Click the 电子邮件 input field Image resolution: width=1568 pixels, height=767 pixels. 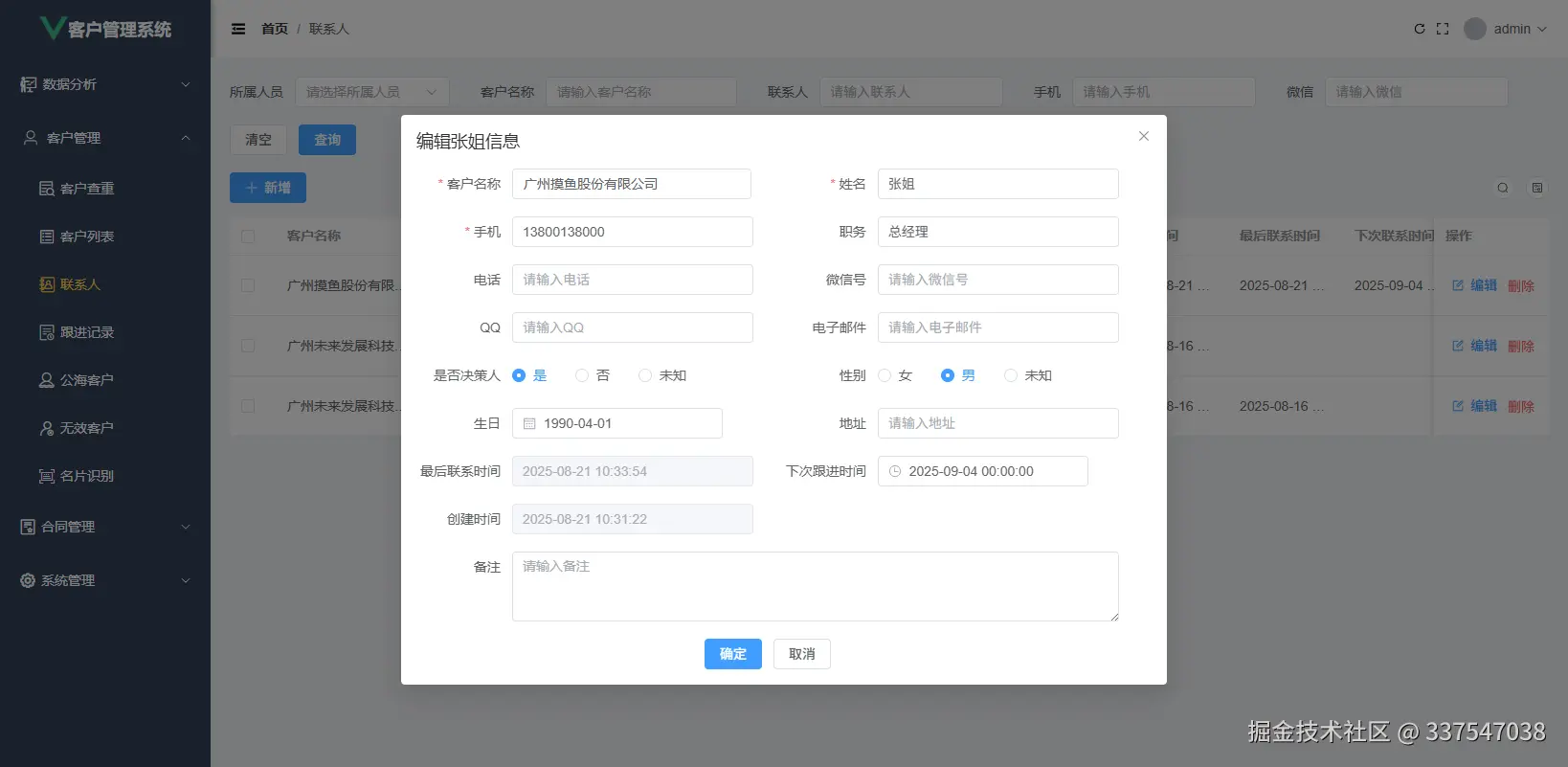point(998,327)
